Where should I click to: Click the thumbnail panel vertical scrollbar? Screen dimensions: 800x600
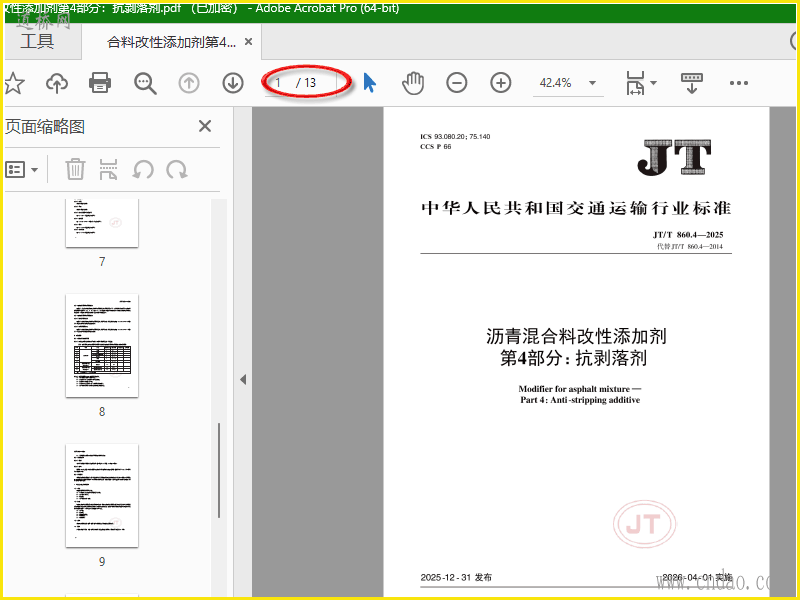coord(219,470)
